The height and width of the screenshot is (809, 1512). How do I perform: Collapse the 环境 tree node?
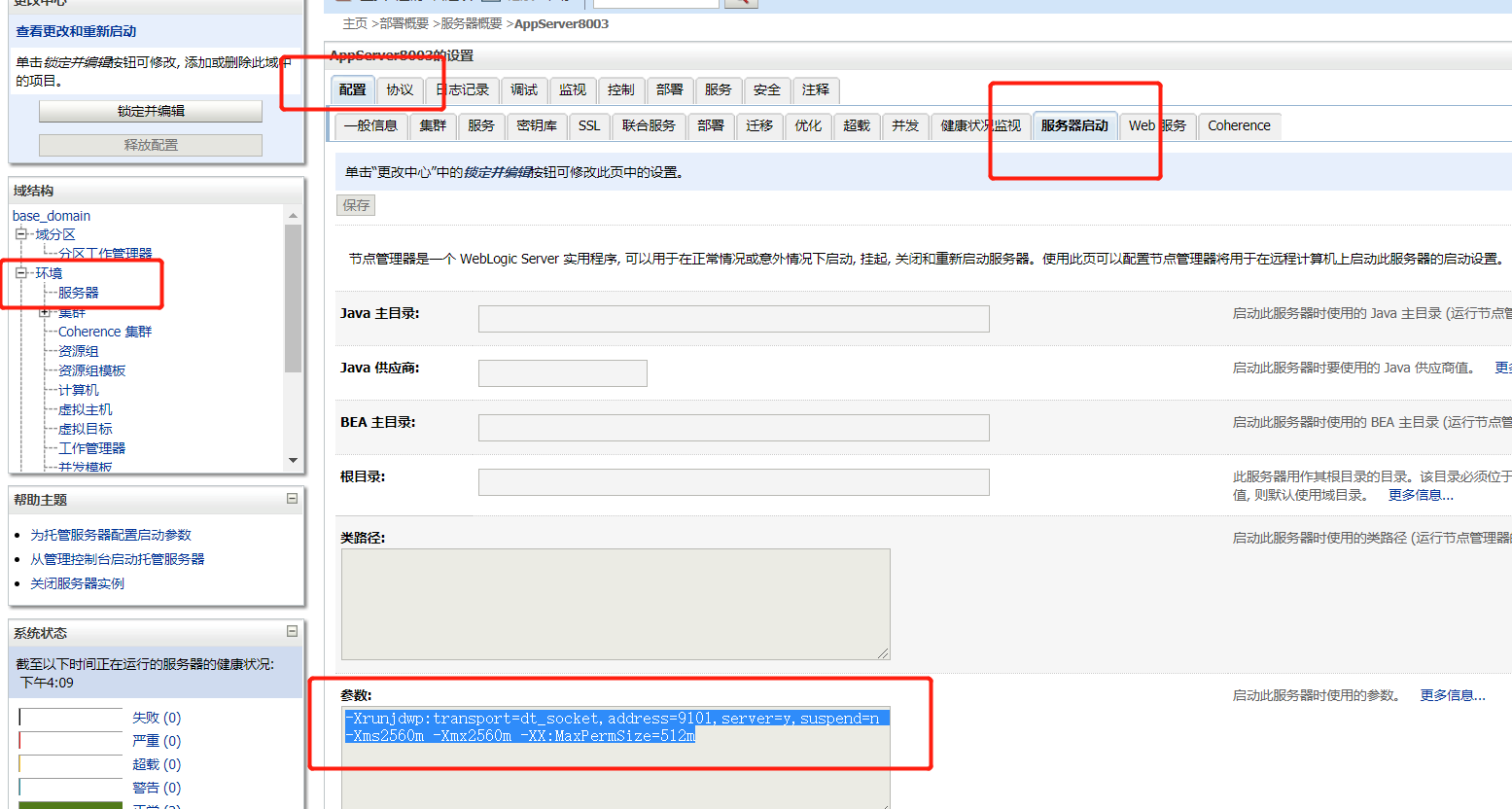[x=20, y=273]
